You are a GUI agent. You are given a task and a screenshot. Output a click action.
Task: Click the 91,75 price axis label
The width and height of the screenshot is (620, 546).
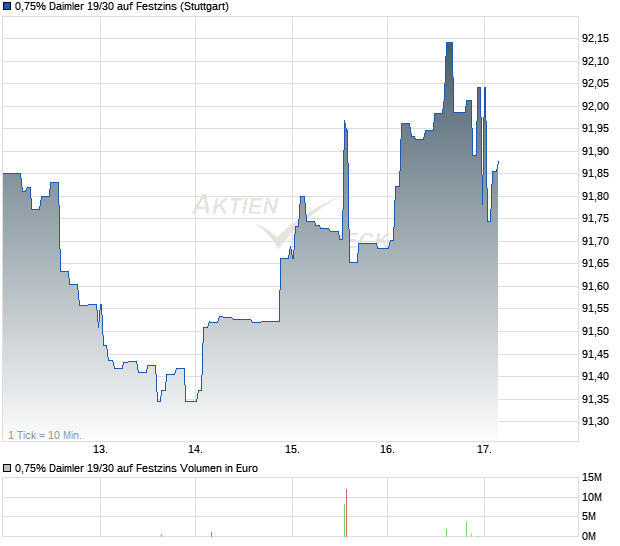pos(595,218)
